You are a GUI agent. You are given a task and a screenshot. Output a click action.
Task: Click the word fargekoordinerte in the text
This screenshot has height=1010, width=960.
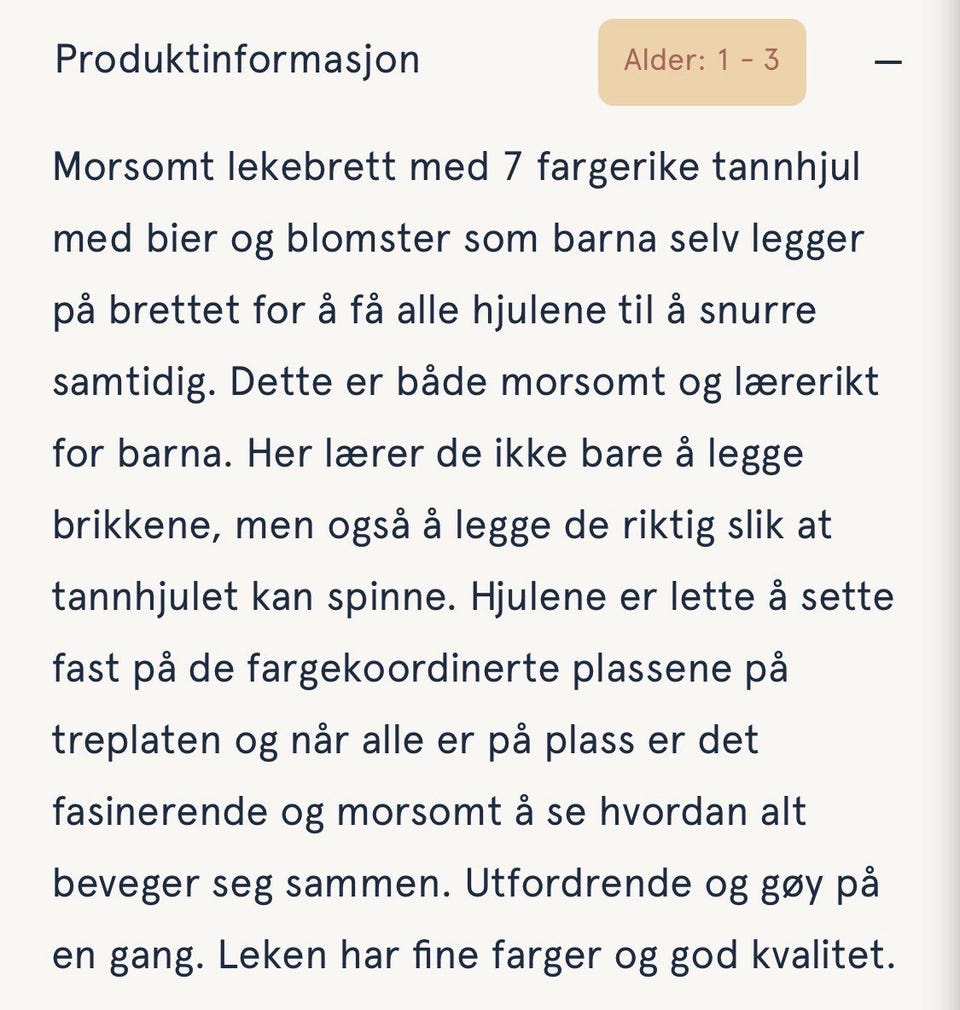point(403,669)
